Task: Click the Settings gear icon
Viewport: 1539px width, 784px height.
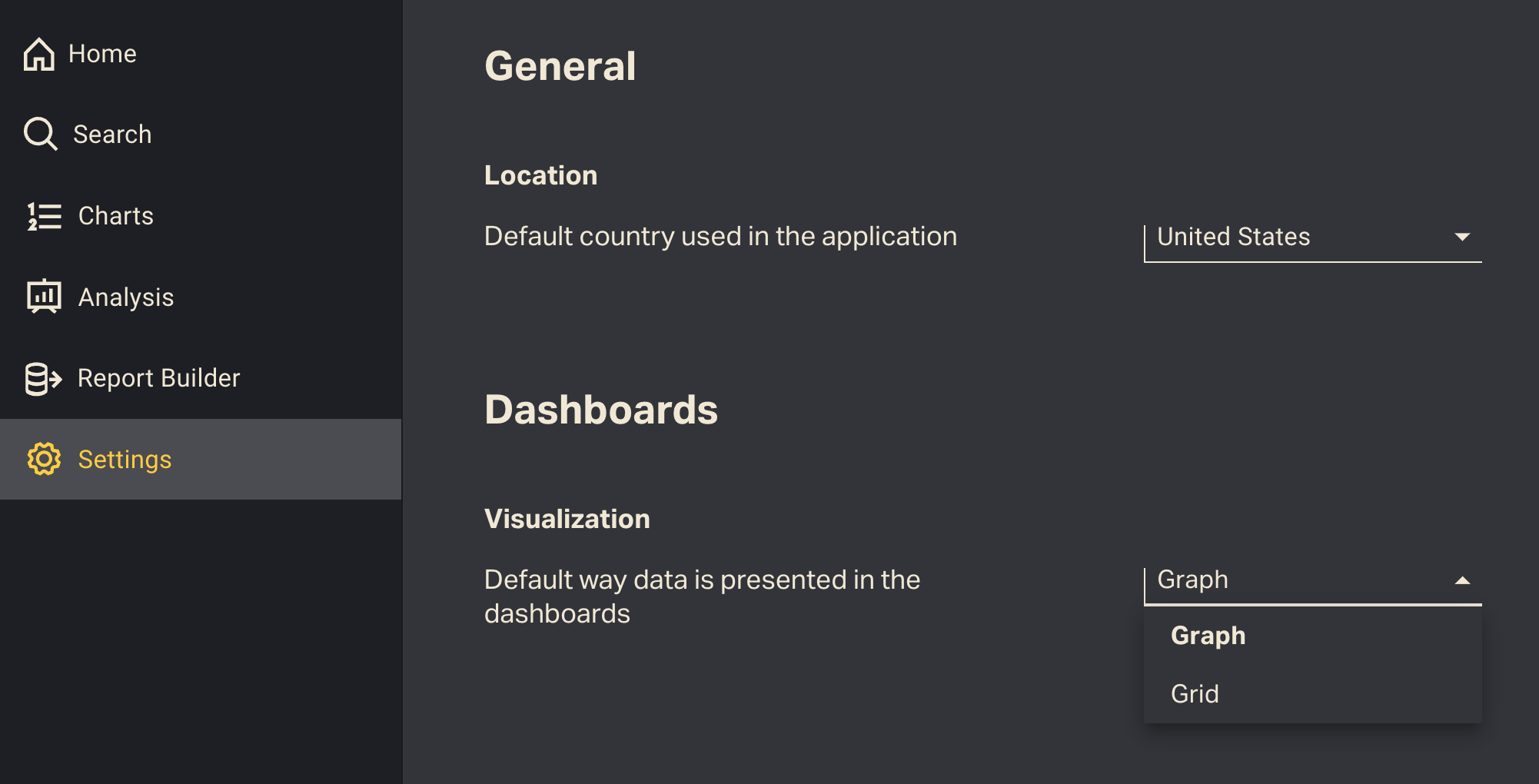Action: click(44, 459)
